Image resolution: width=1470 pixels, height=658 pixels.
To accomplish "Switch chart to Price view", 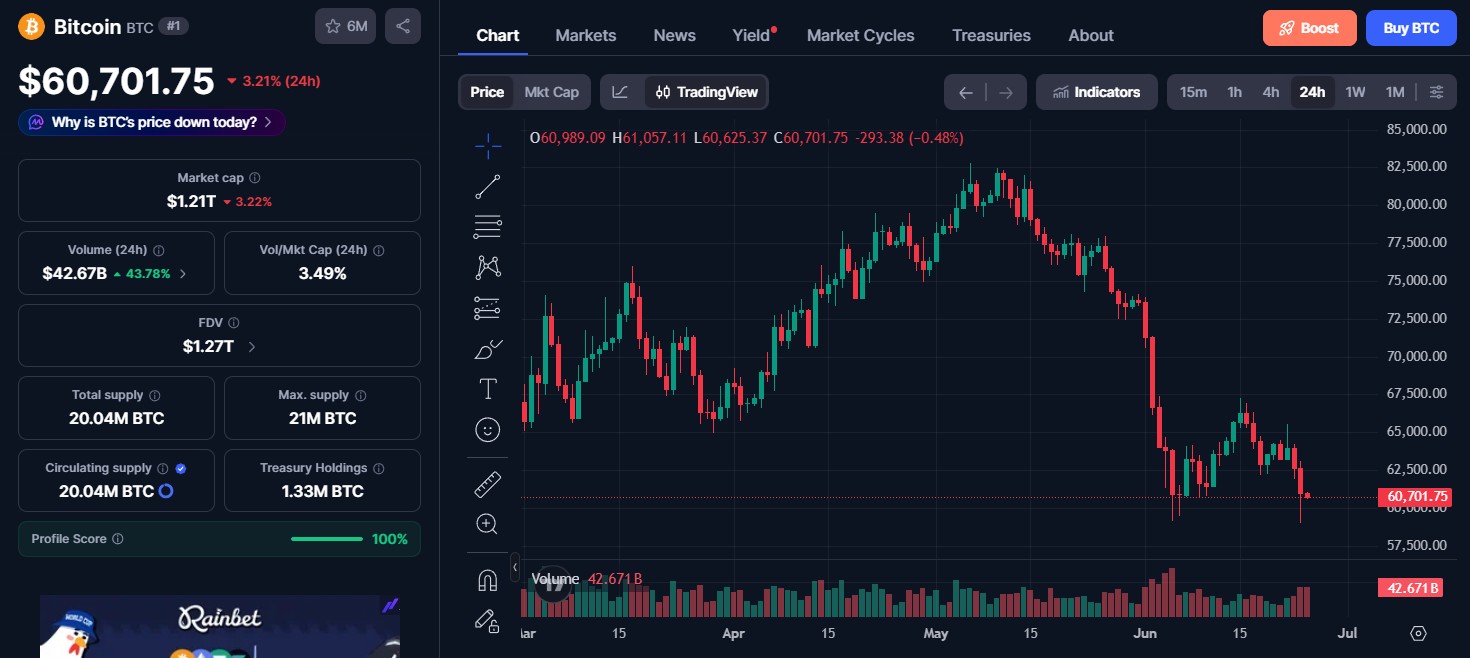I will pos(487,92).
